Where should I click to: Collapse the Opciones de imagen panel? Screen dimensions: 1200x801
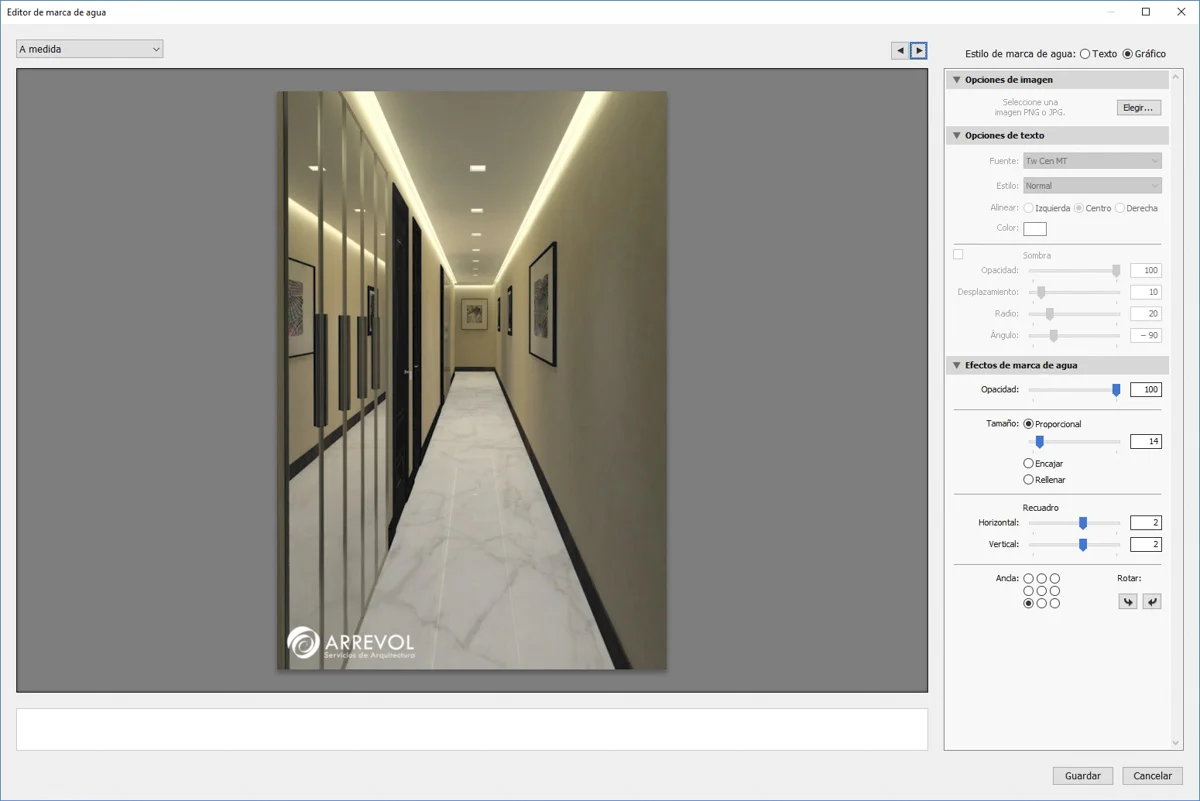pos(957,80)
